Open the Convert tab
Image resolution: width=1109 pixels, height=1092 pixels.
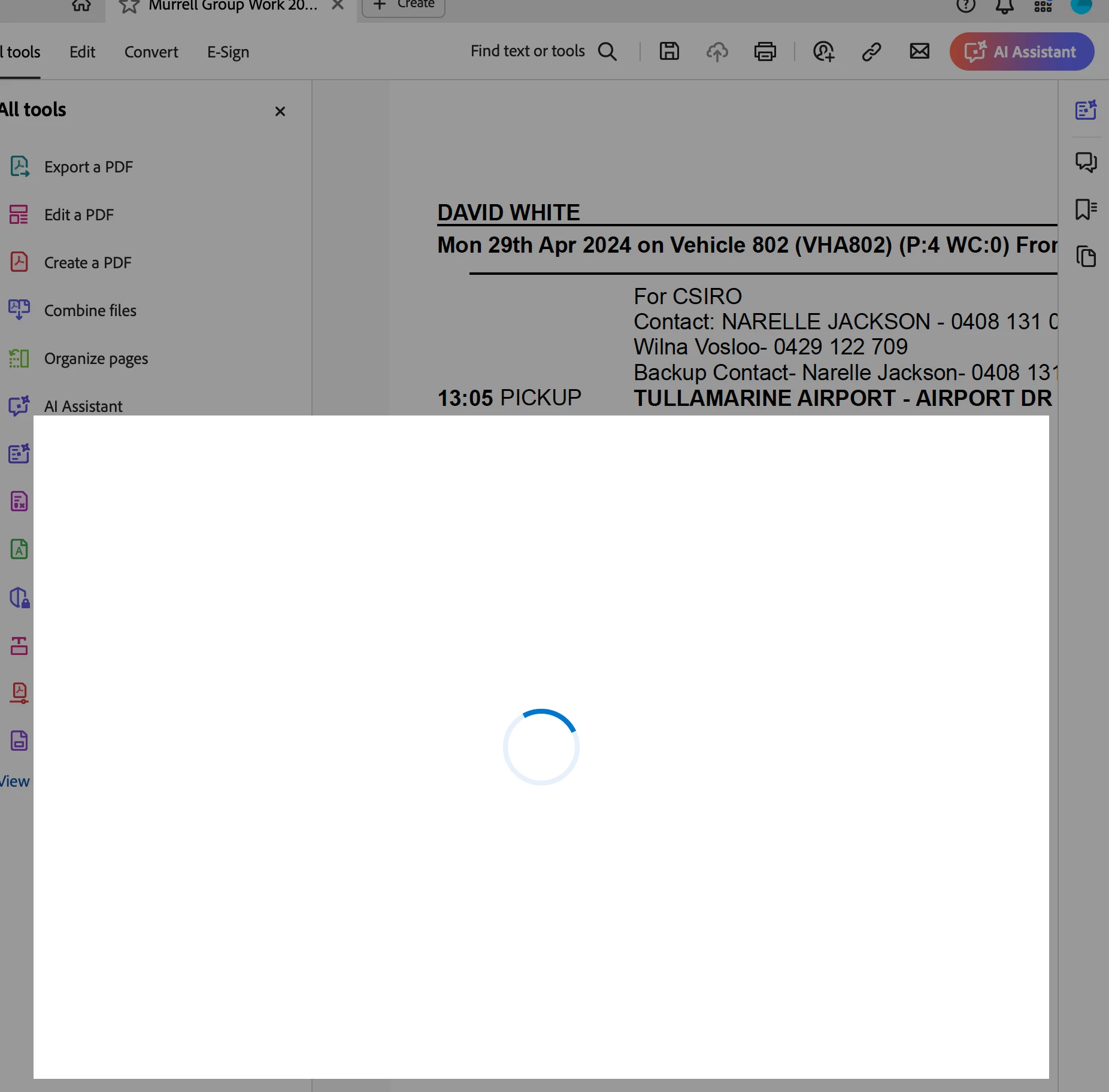[151, 52]
